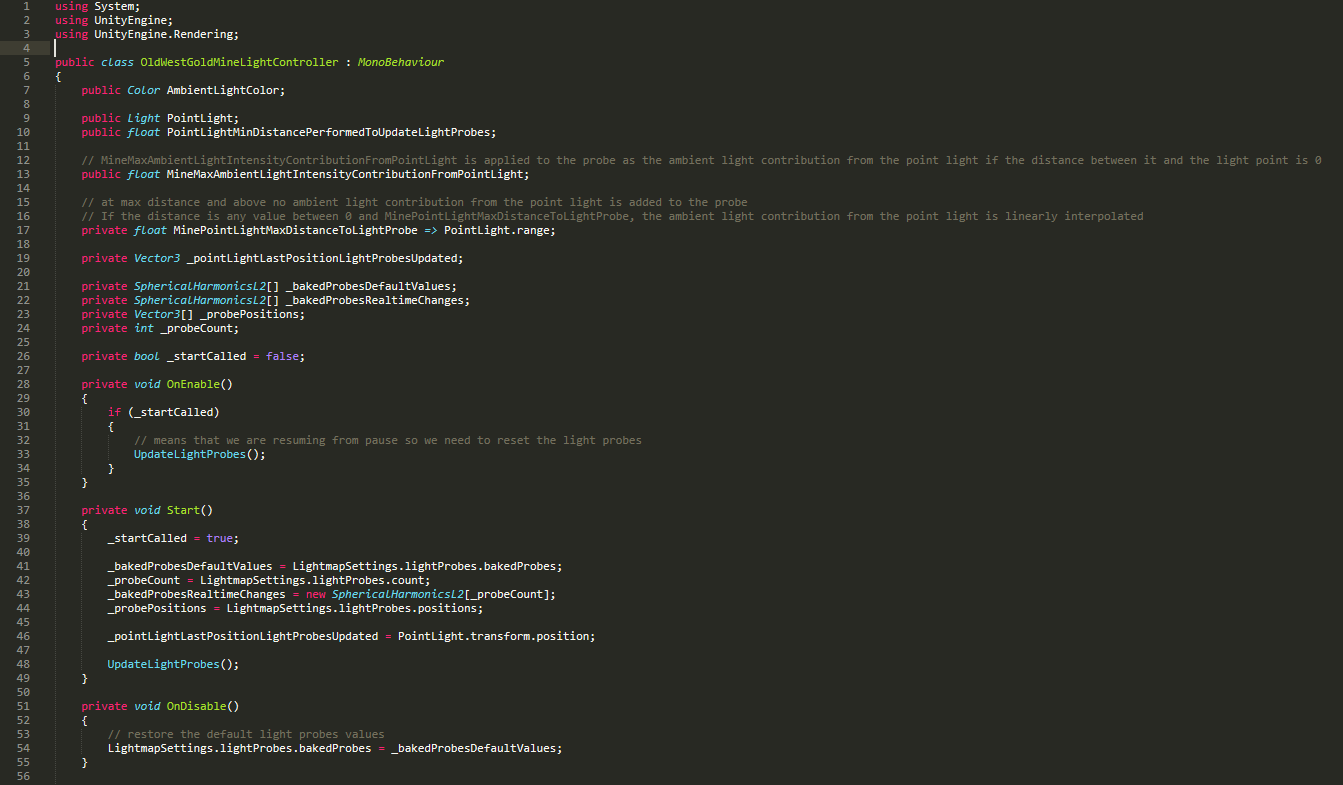Click MineMaxAmbientLightIntensityContributionFromPointLight field on line 13
The height and width of the screenshot is (785, 1343).
[344, 174]
